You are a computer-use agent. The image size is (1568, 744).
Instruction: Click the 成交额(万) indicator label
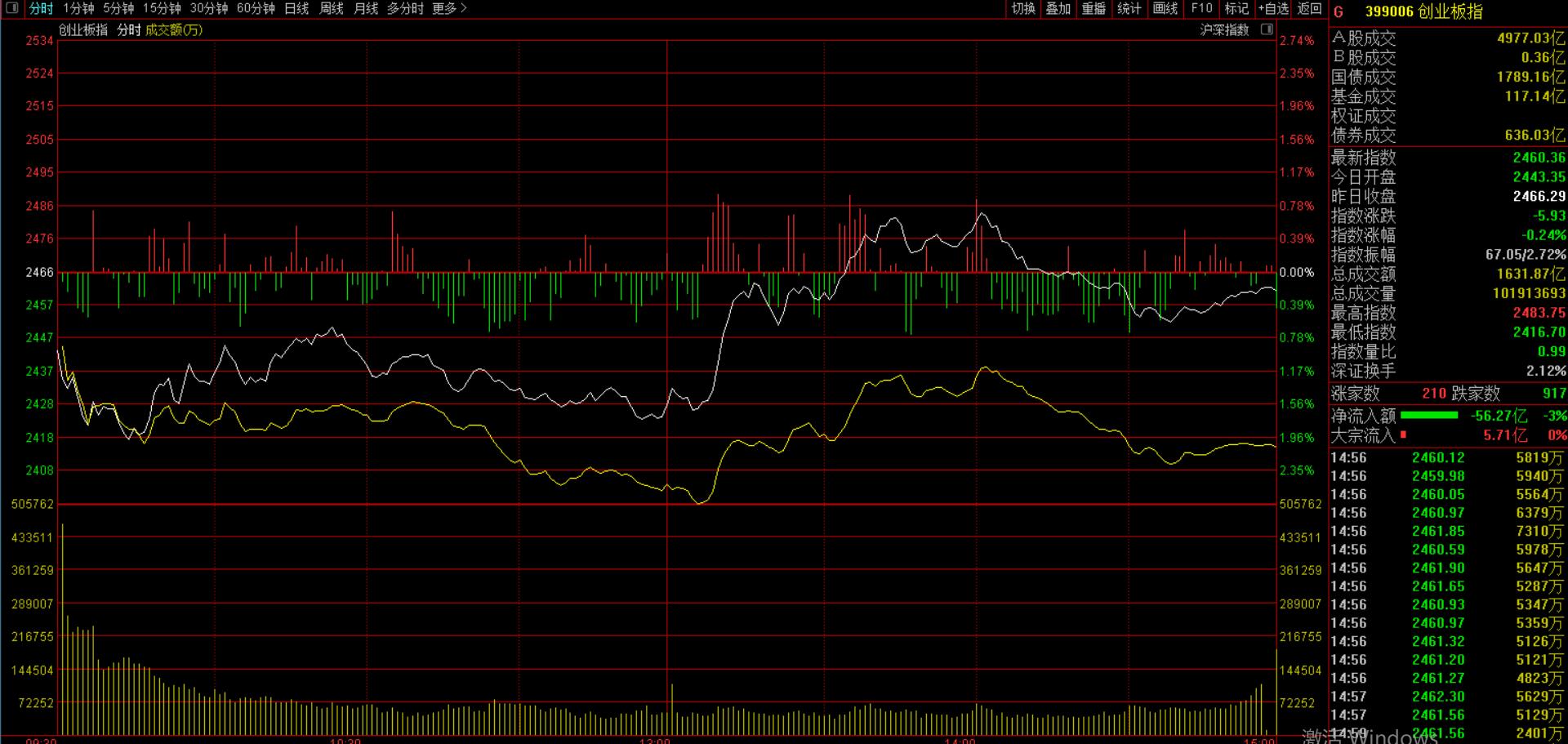[174, 29]
